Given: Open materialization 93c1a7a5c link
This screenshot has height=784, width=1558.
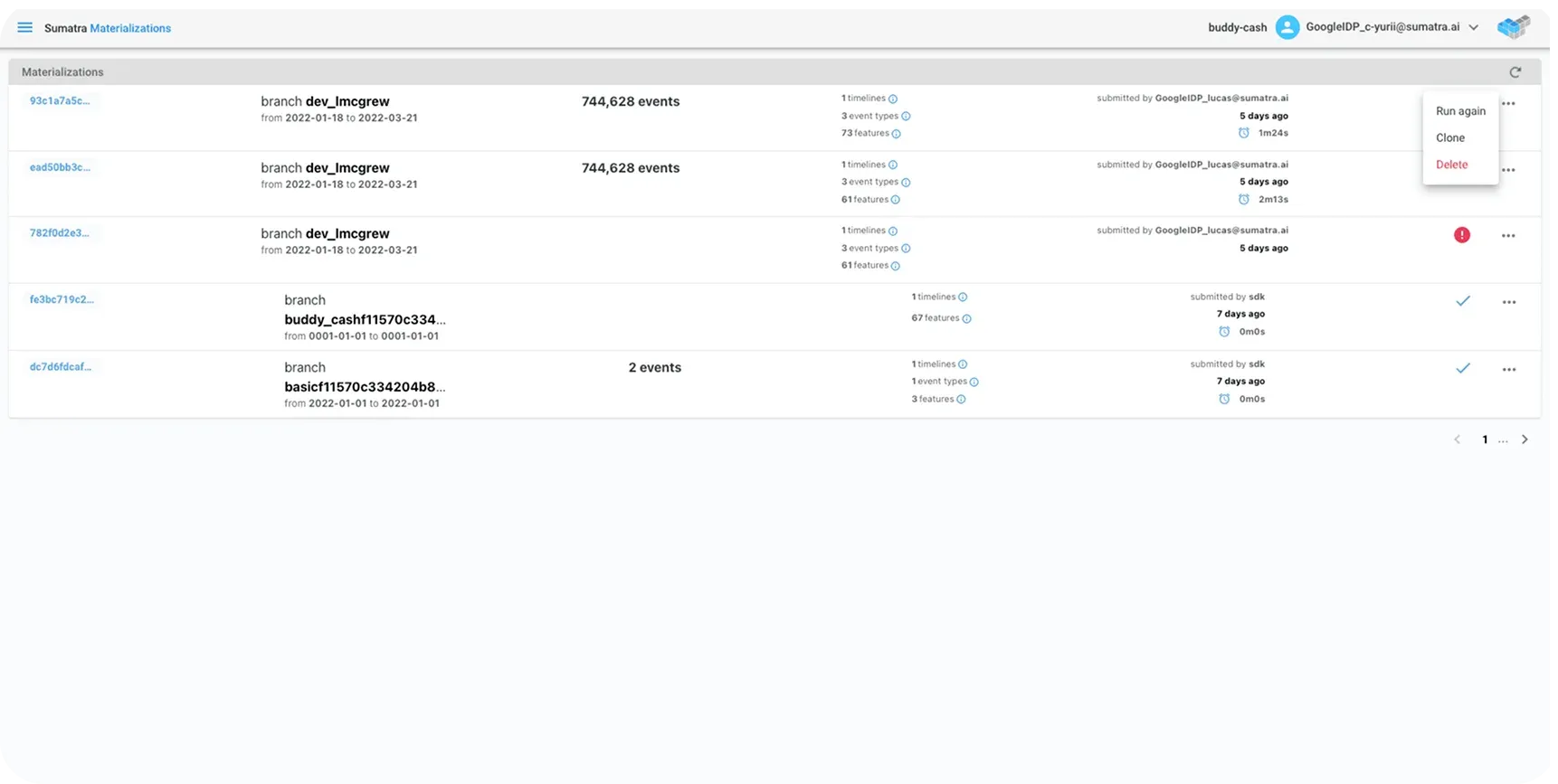Looking at the screenshot, I should [60, 101].
